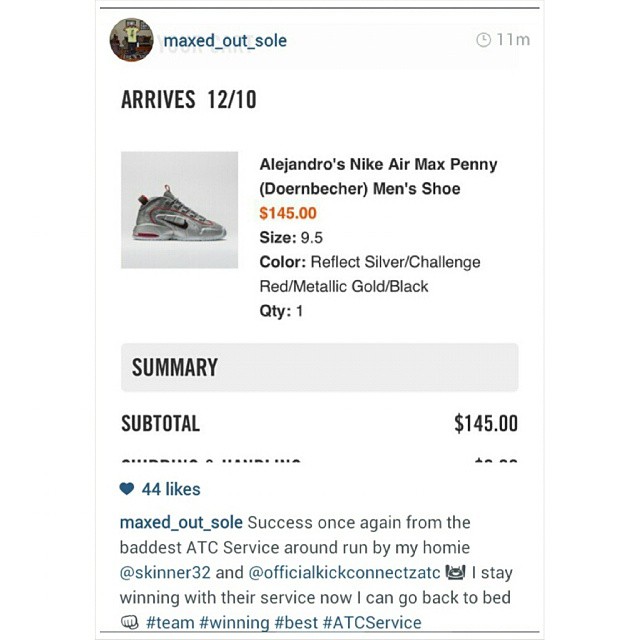Visit the @officialkickconnectzatc mention
This screenshot has height=640, width=640.
344,573
